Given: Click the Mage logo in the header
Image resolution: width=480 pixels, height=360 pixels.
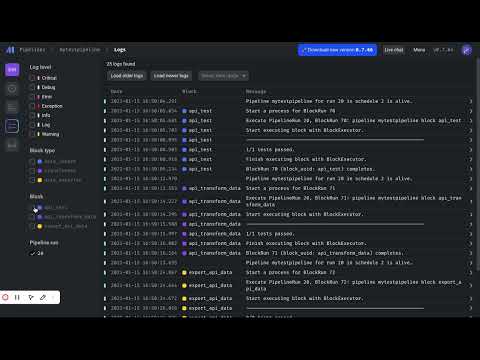Looking at the screenshot, I should click(x=10, y=50).
